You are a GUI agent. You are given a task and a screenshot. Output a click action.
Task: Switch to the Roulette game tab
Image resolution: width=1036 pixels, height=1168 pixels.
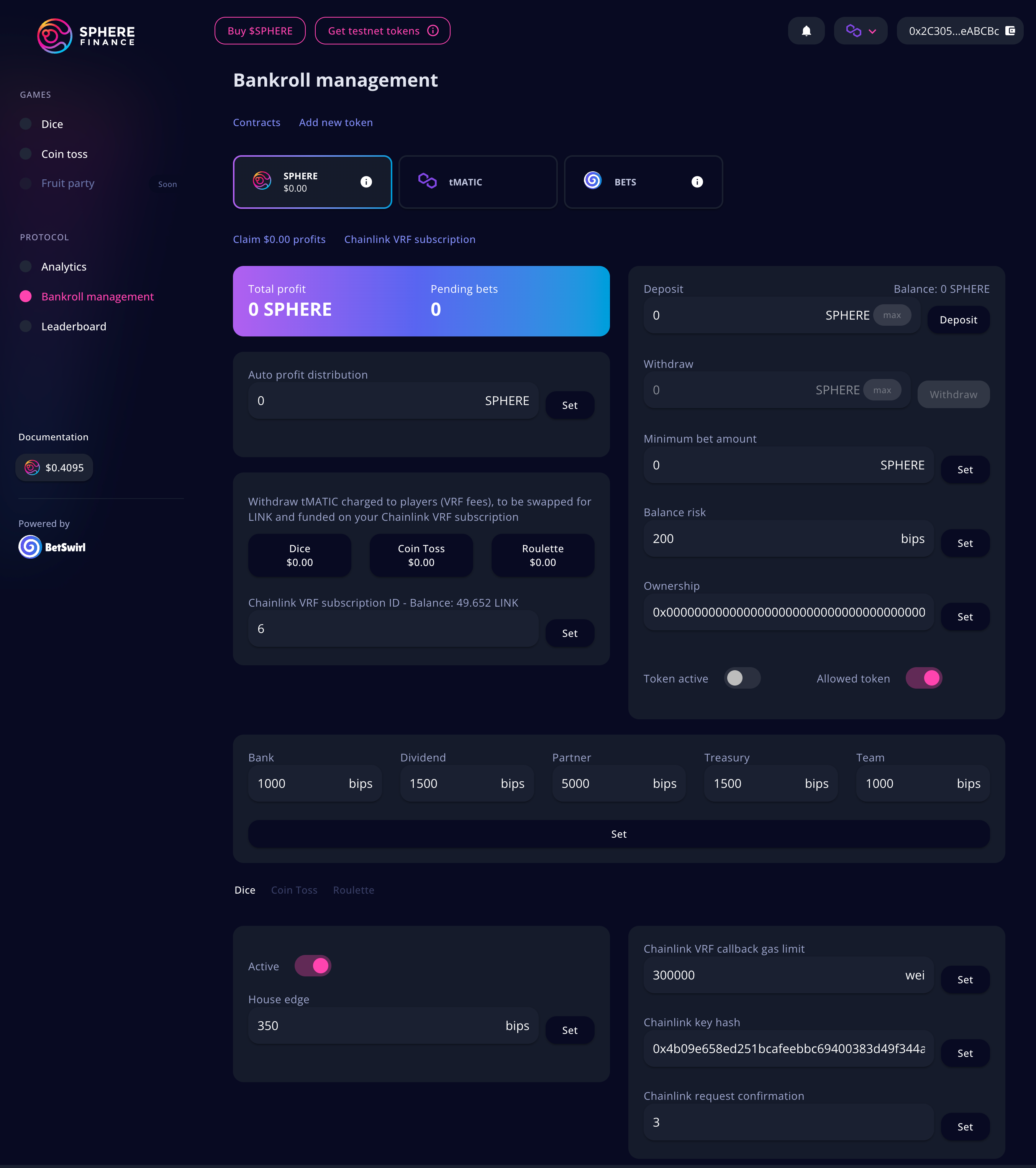354,889
